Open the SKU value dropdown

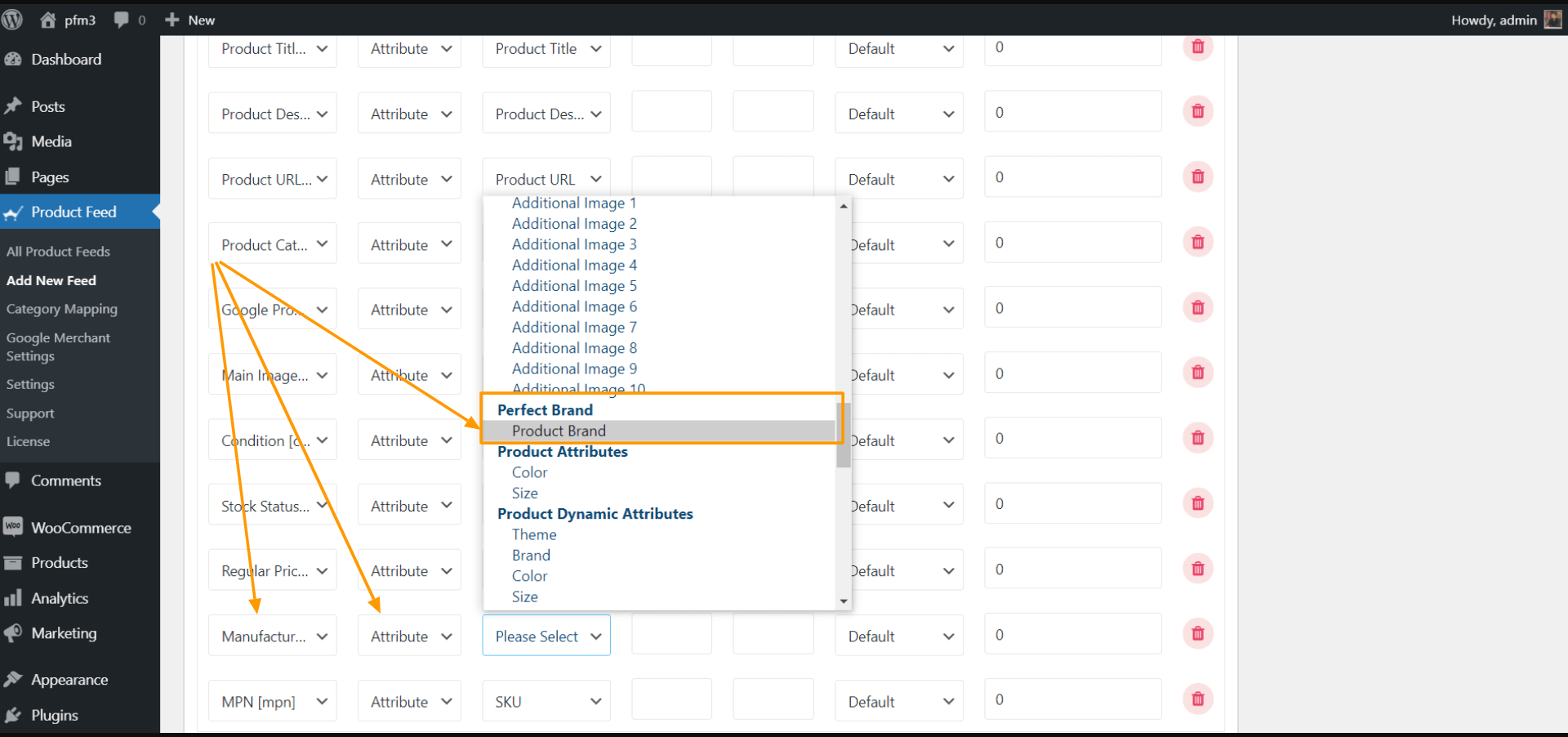click(546, 701)
